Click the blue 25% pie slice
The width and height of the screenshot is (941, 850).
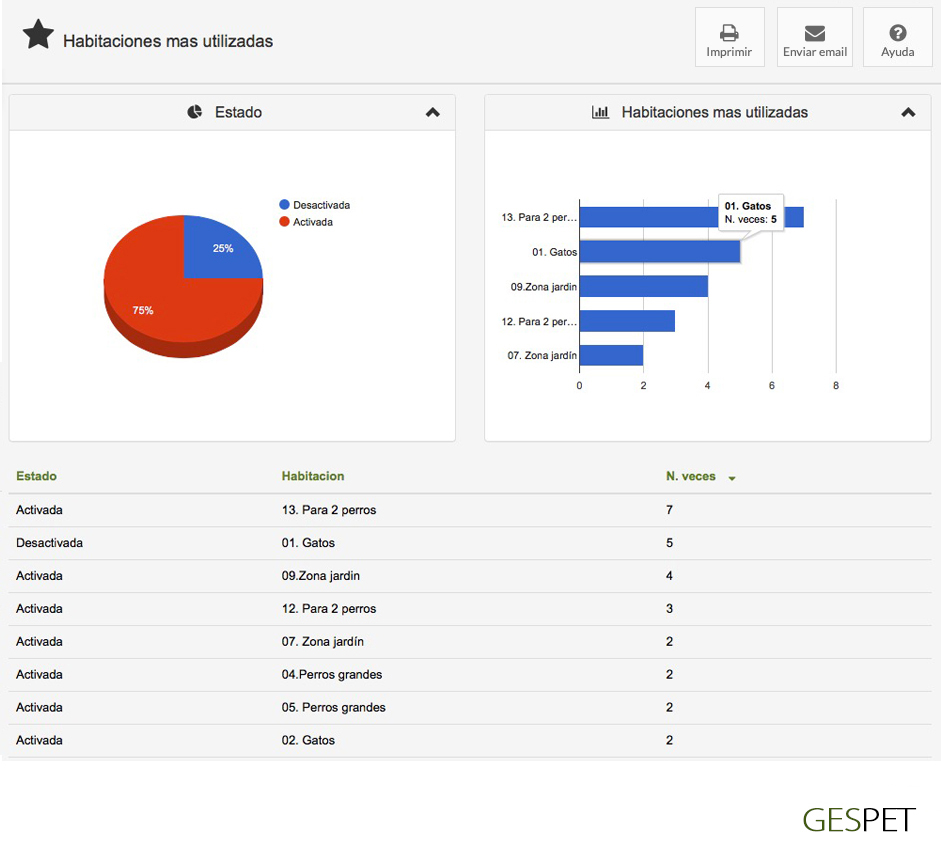(x=218, y=250)
